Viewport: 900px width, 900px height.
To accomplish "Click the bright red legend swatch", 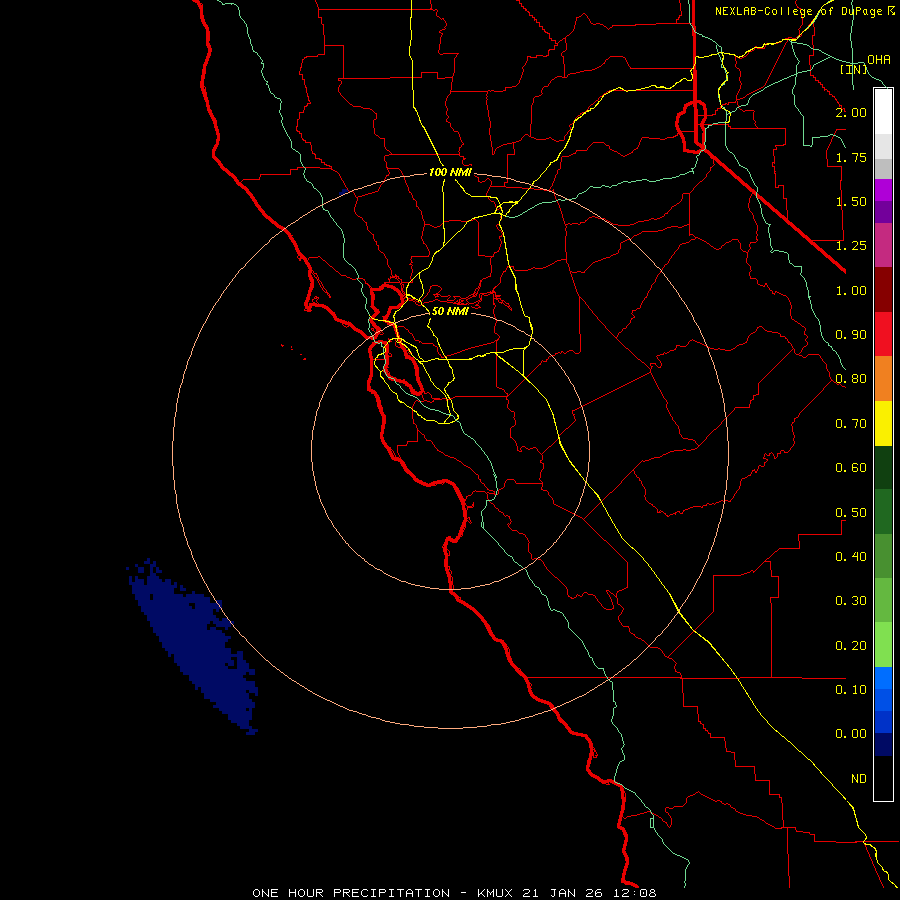I will [x=883, y=334].
